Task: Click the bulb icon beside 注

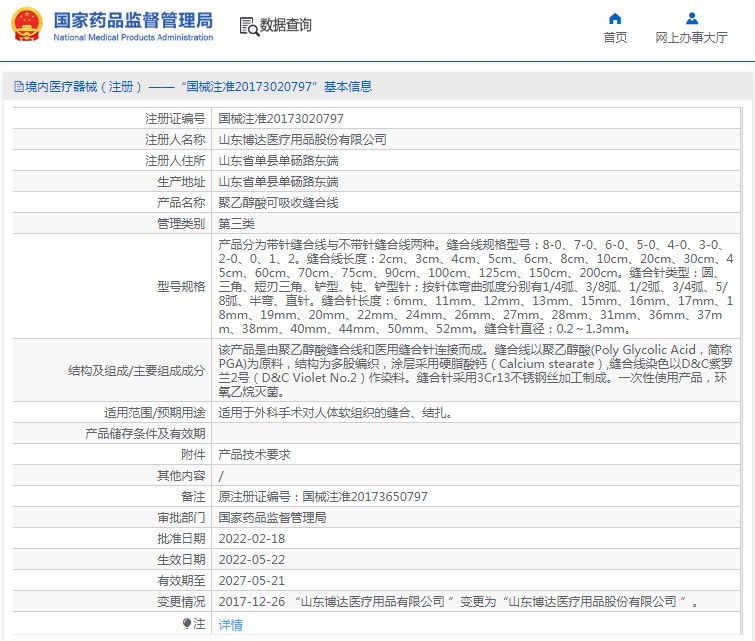Action: tap(186, 623)
